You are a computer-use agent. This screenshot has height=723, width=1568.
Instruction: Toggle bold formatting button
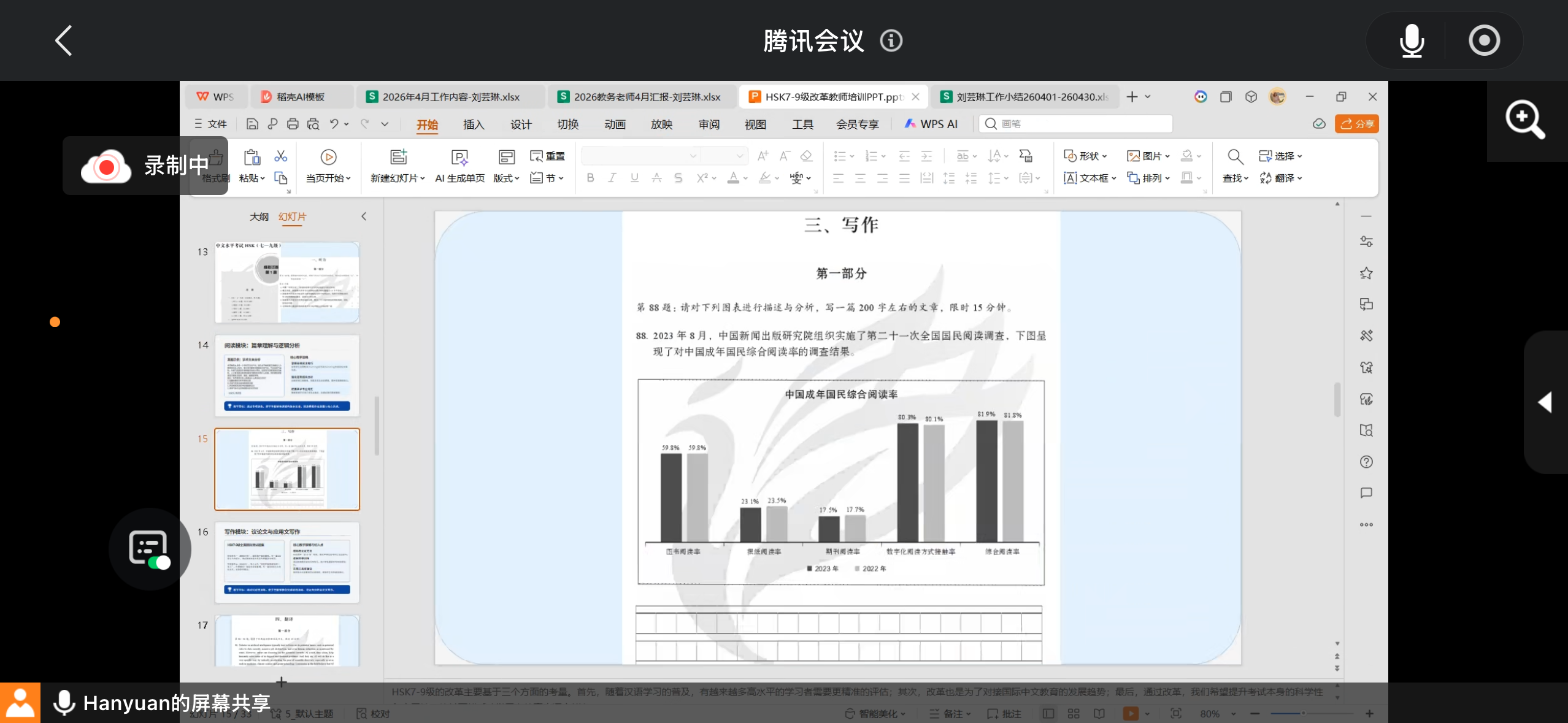(590, 178)
